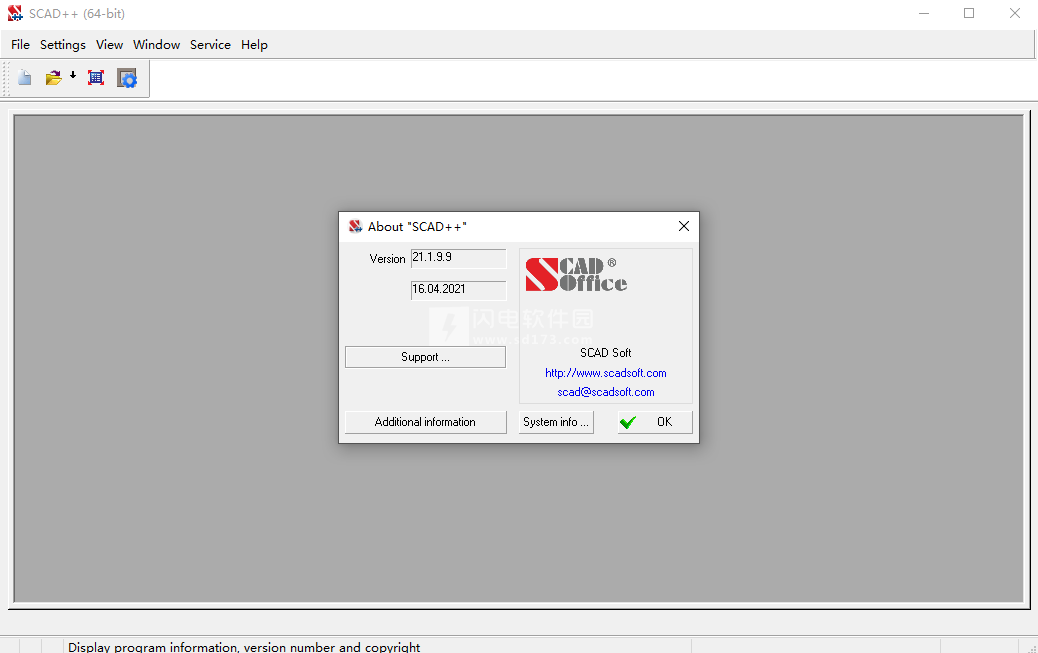
Task: Close the About "SCAD++" dialog
Action: click(x=684, y=226)
